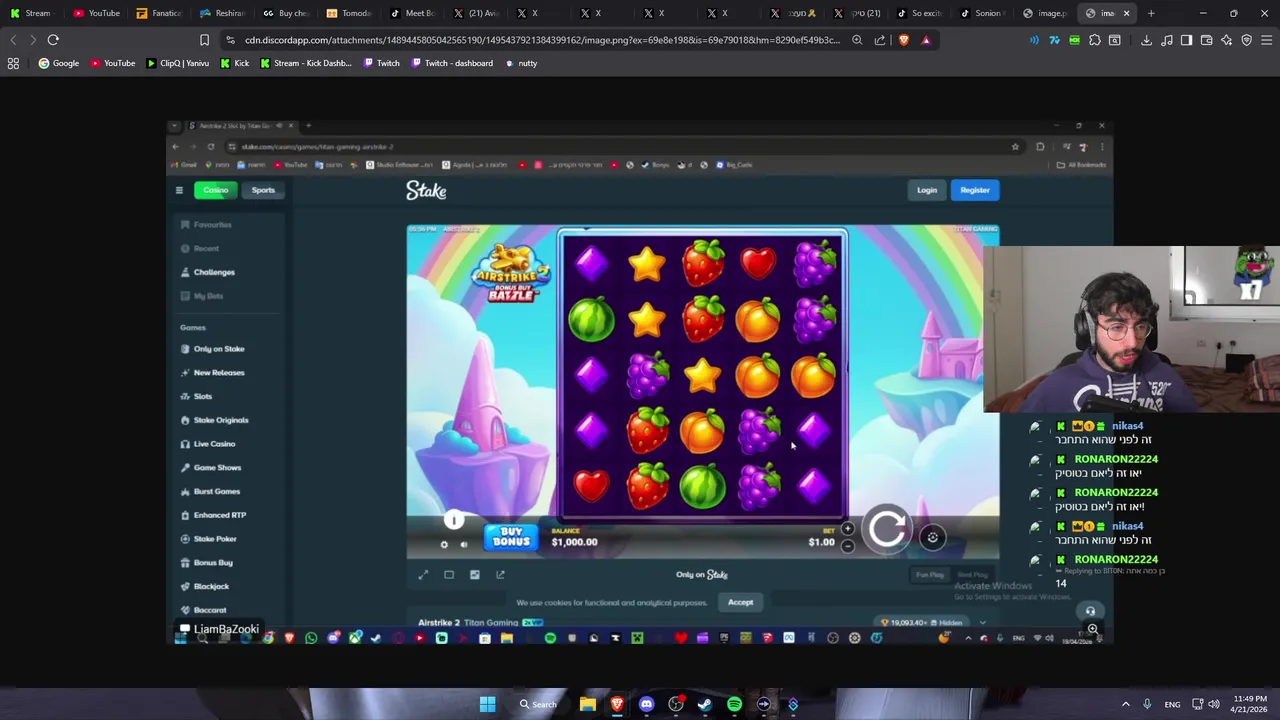Click the Stake Register button

(975, 190)
